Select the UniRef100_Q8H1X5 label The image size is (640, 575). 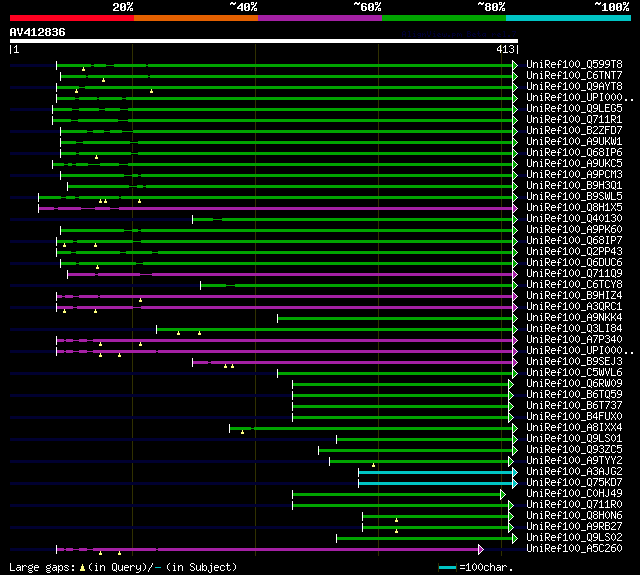(574, 208)
